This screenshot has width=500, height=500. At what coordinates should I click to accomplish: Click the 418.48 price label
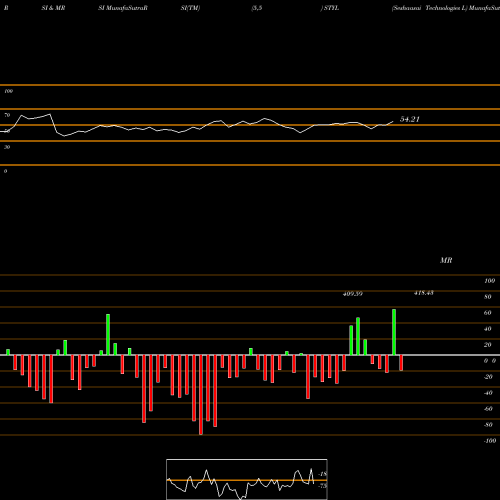(424, 293)
